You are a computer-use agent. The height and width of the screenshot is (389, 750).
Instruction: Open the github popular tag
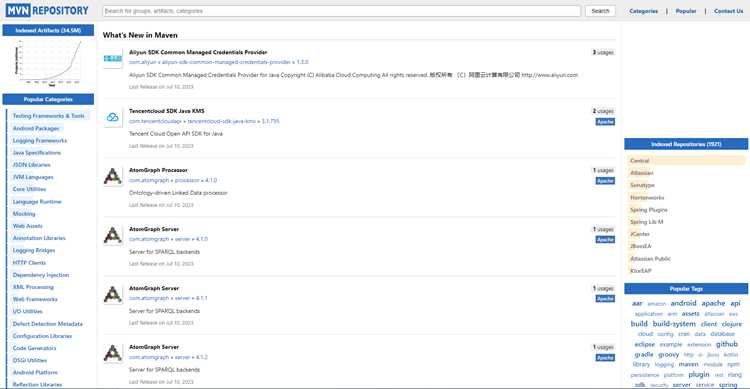[x=727, y=344]
